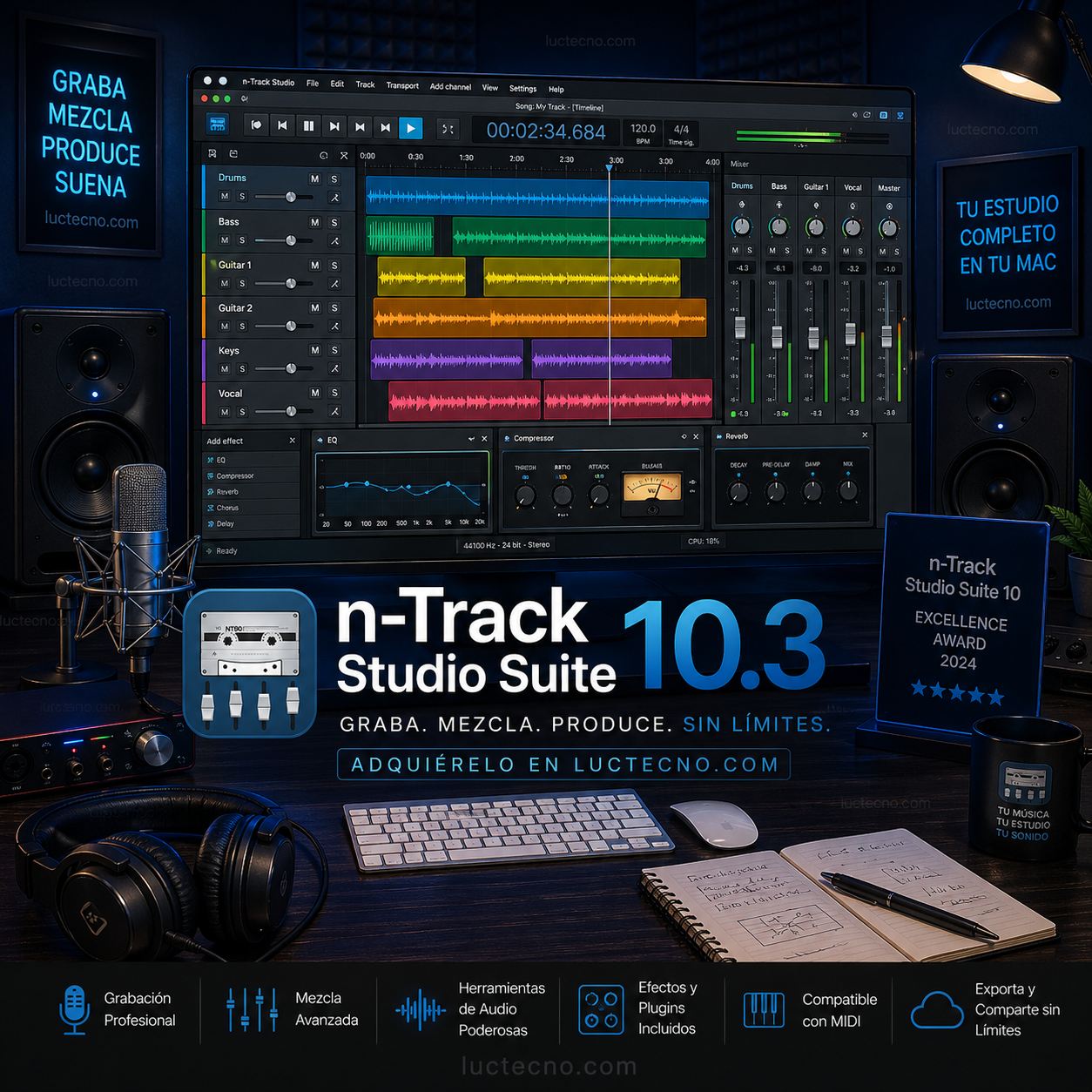Viewport: 1092px width, 1092px height.
Task: Click the 120.0 BPM tempo field
Action: point(643,133)
